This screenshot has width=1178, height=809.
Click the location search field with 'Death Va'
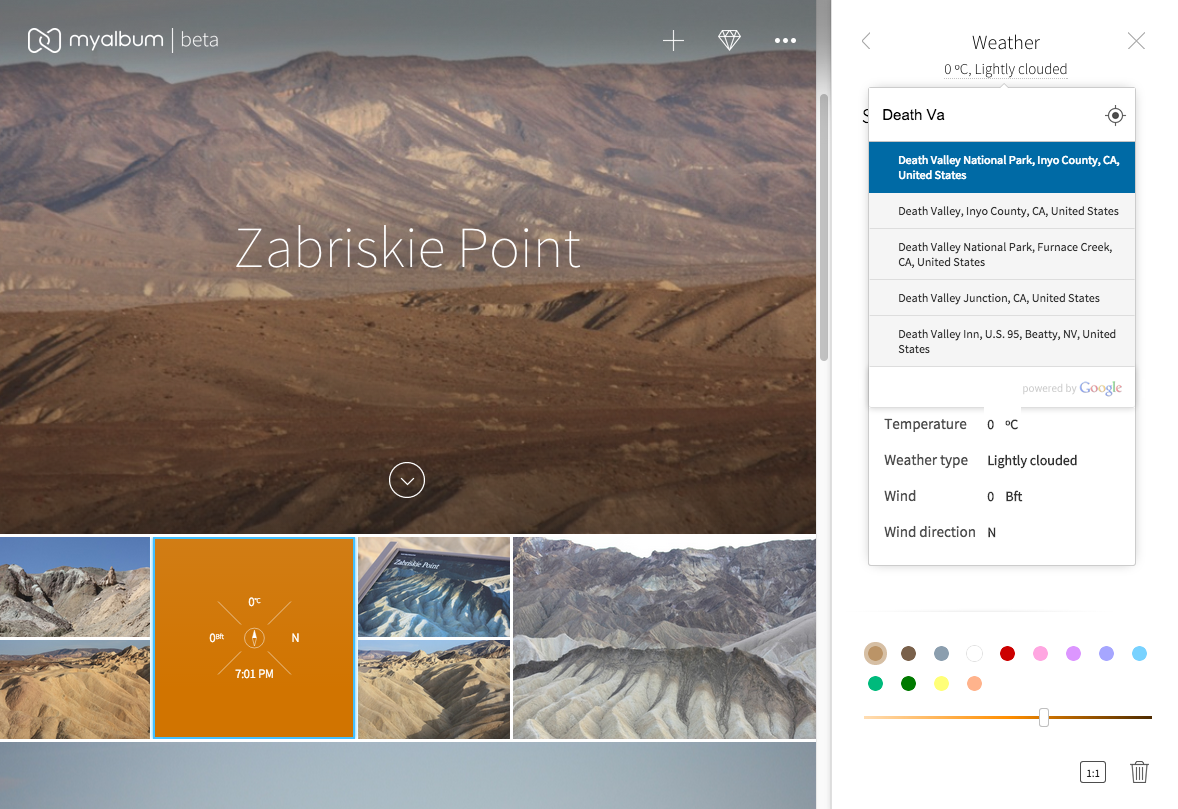(985, 115)
